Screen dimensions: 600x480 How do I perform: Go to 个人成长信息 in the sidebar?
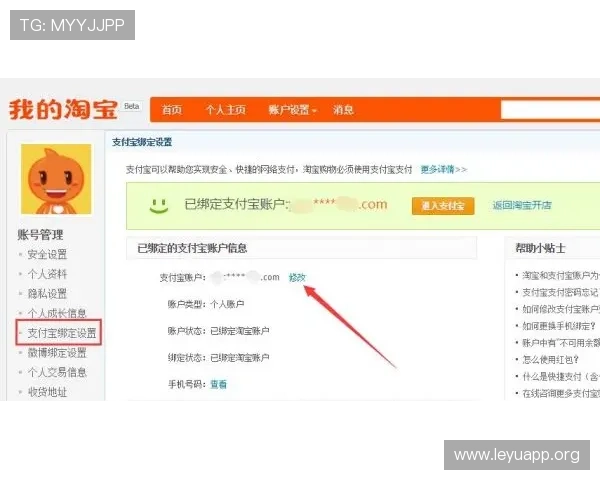point(57,313)
